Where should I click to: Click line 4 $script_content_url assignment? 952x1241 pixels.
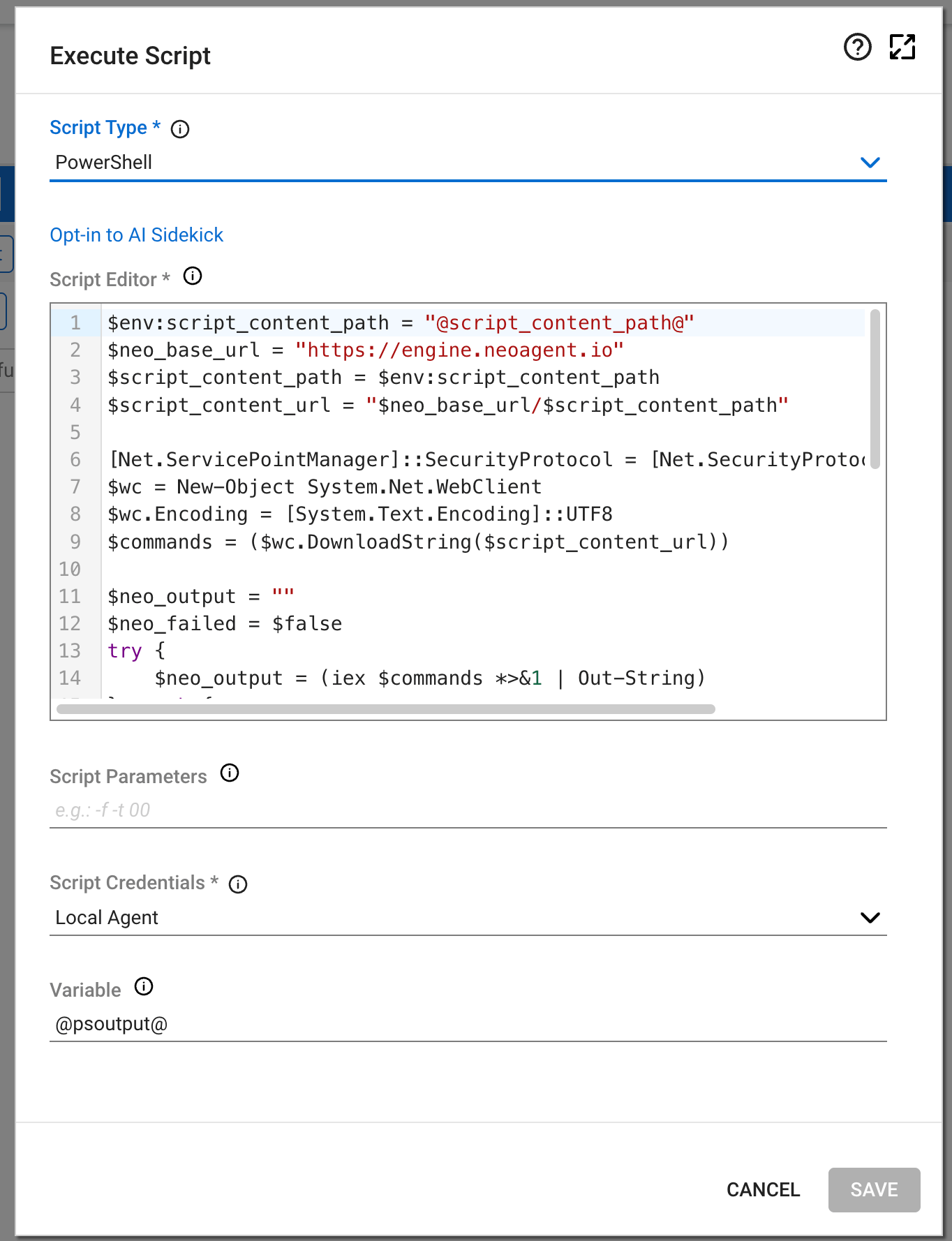point(447,406)
